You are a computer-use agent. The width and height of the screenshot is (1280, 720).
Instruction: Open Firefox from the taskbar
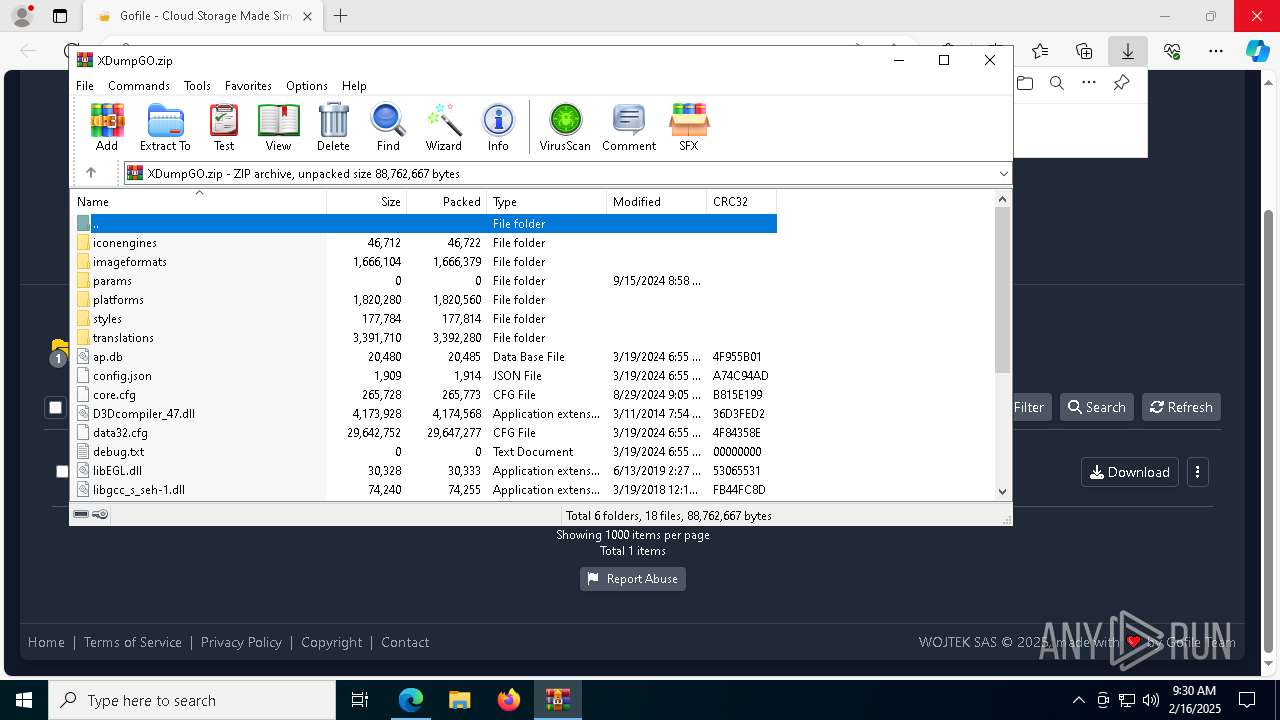click(509, 700)
